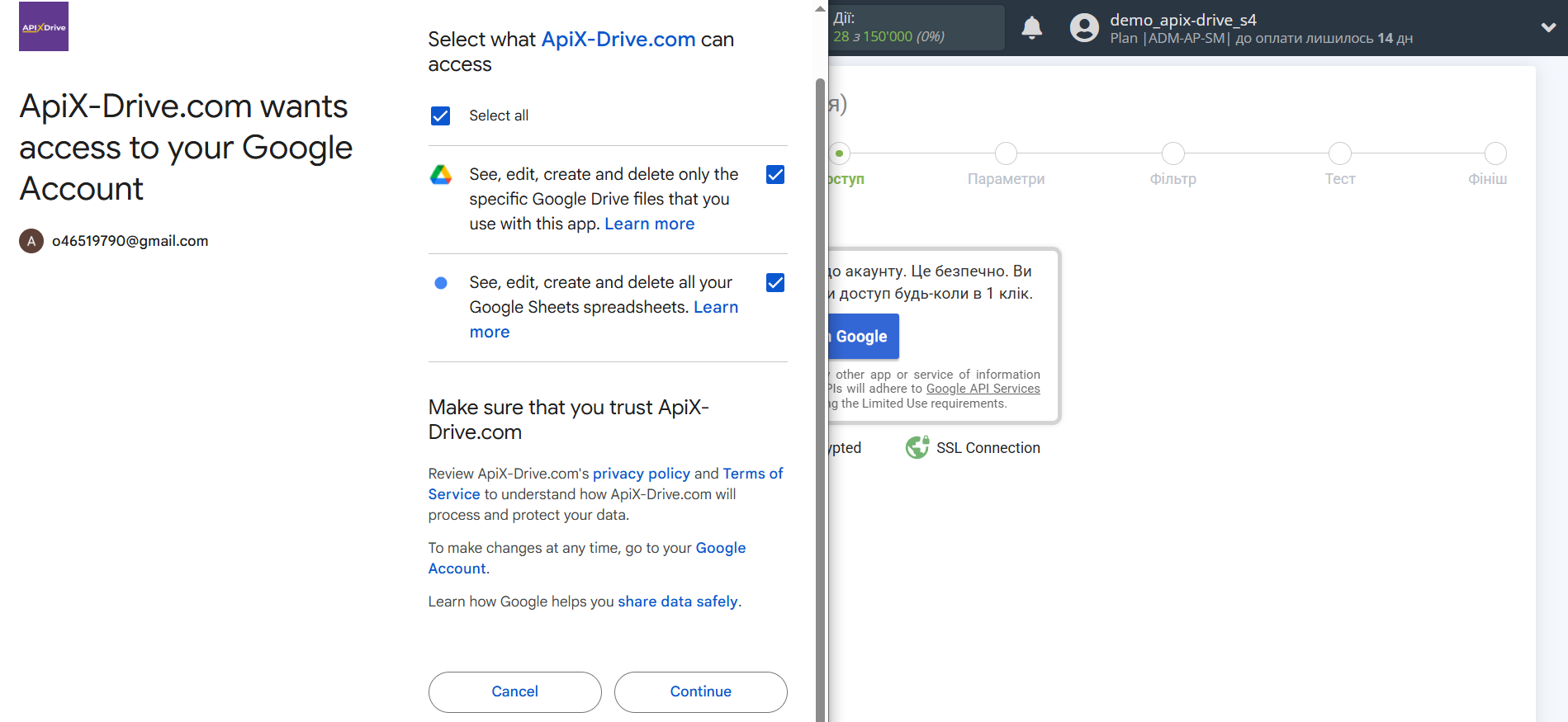The height and width of the screenshot is (722, 1568).
Task: Click the blue Google Sheets dot icon
Action: 441,283
